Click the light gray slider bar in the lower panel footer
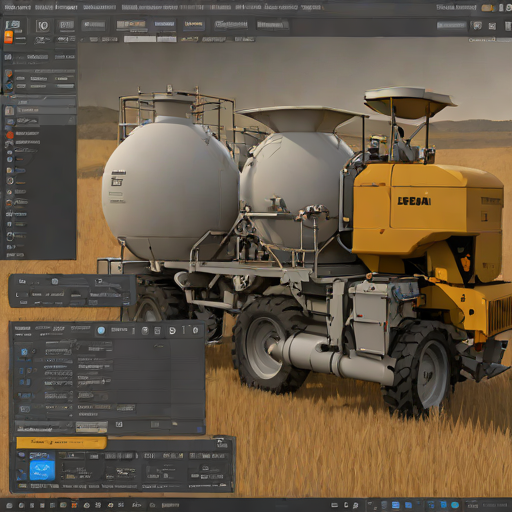The image size is (512, 512). 92,426
